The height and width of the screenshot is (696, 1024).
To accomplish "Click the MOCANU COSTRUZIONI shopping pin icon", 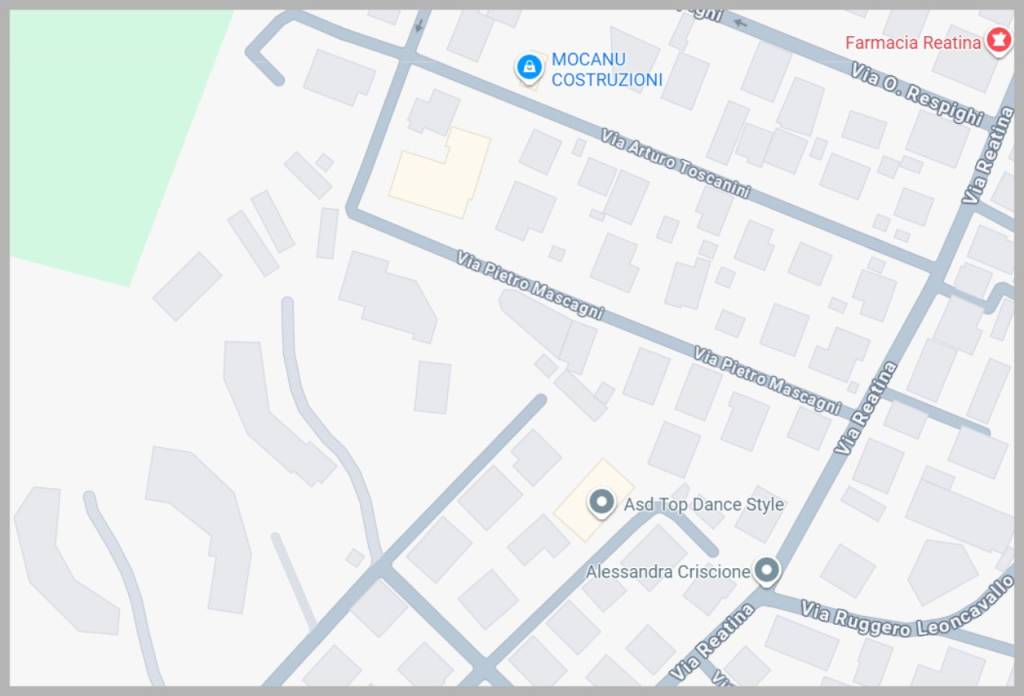I will click(x=529, y=68).
